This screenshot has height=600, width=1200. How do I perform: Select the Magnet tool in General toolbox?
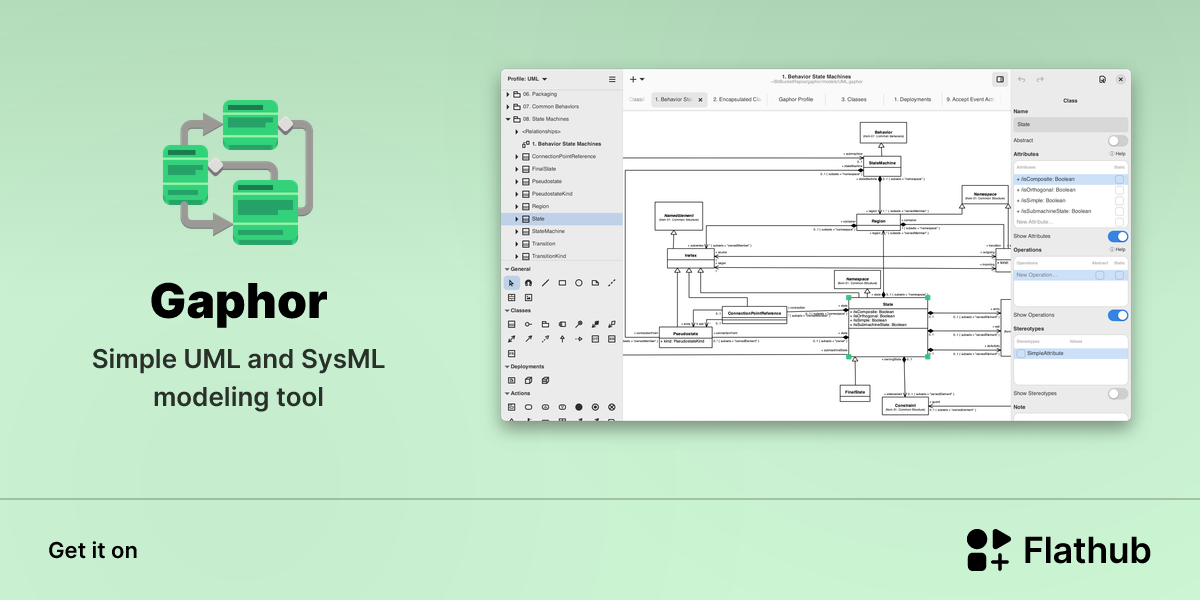[x=528, y=283]
